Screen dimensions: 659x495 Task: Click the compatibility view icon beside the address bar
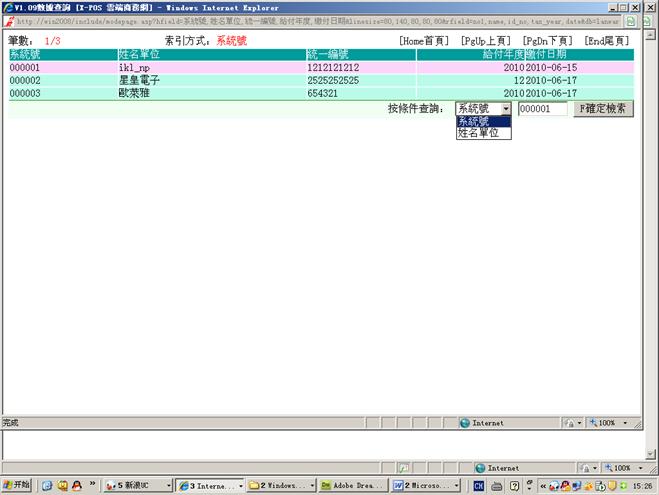[x=631, y=20]
